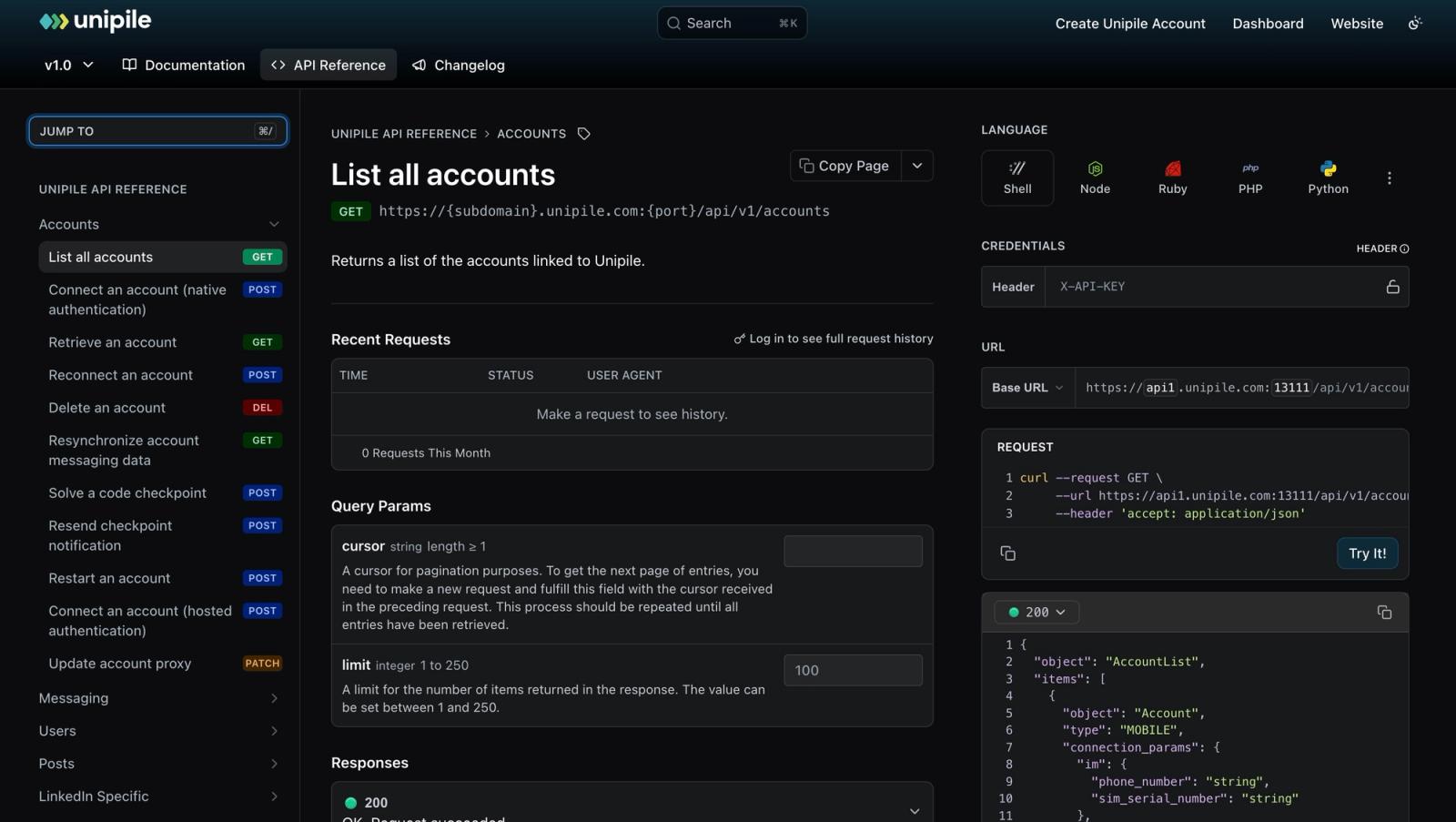
Task: Click Copy Page button
Action: point(845,166)
